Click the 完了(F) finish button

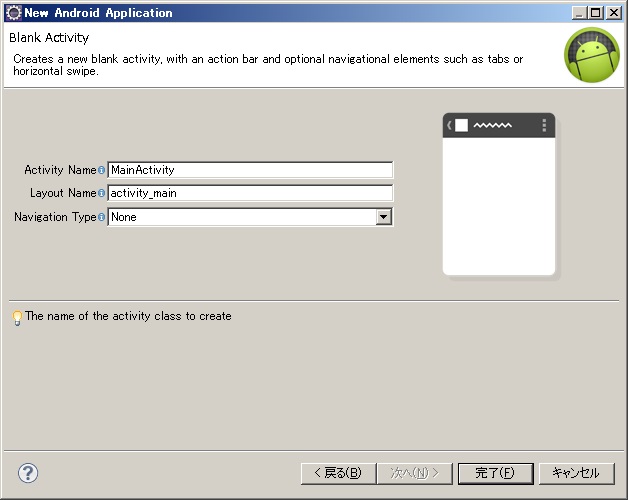495,474
